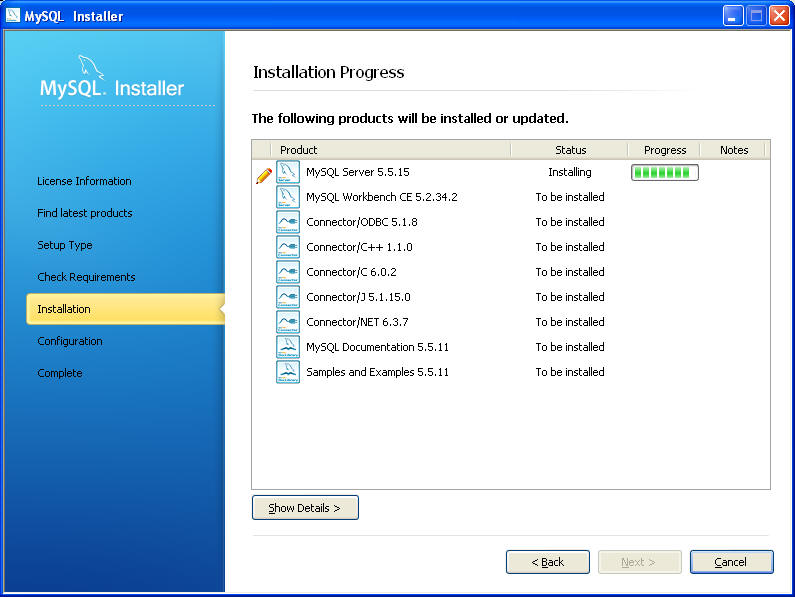Expand installation log with Show Details

point(305,508)
